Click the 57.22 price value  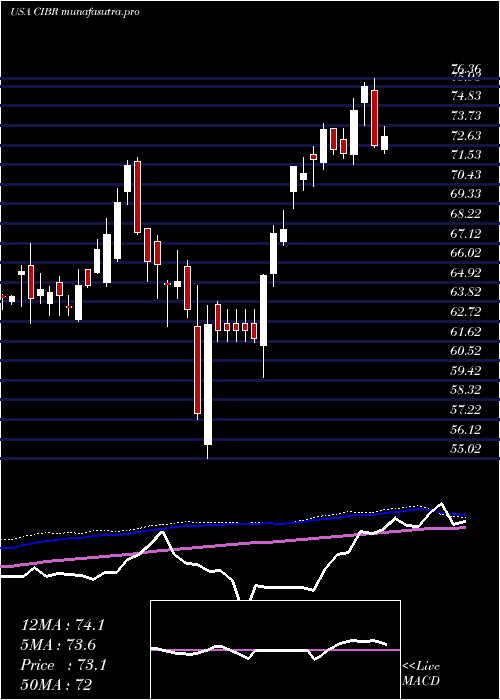click(x=467, y=409)
